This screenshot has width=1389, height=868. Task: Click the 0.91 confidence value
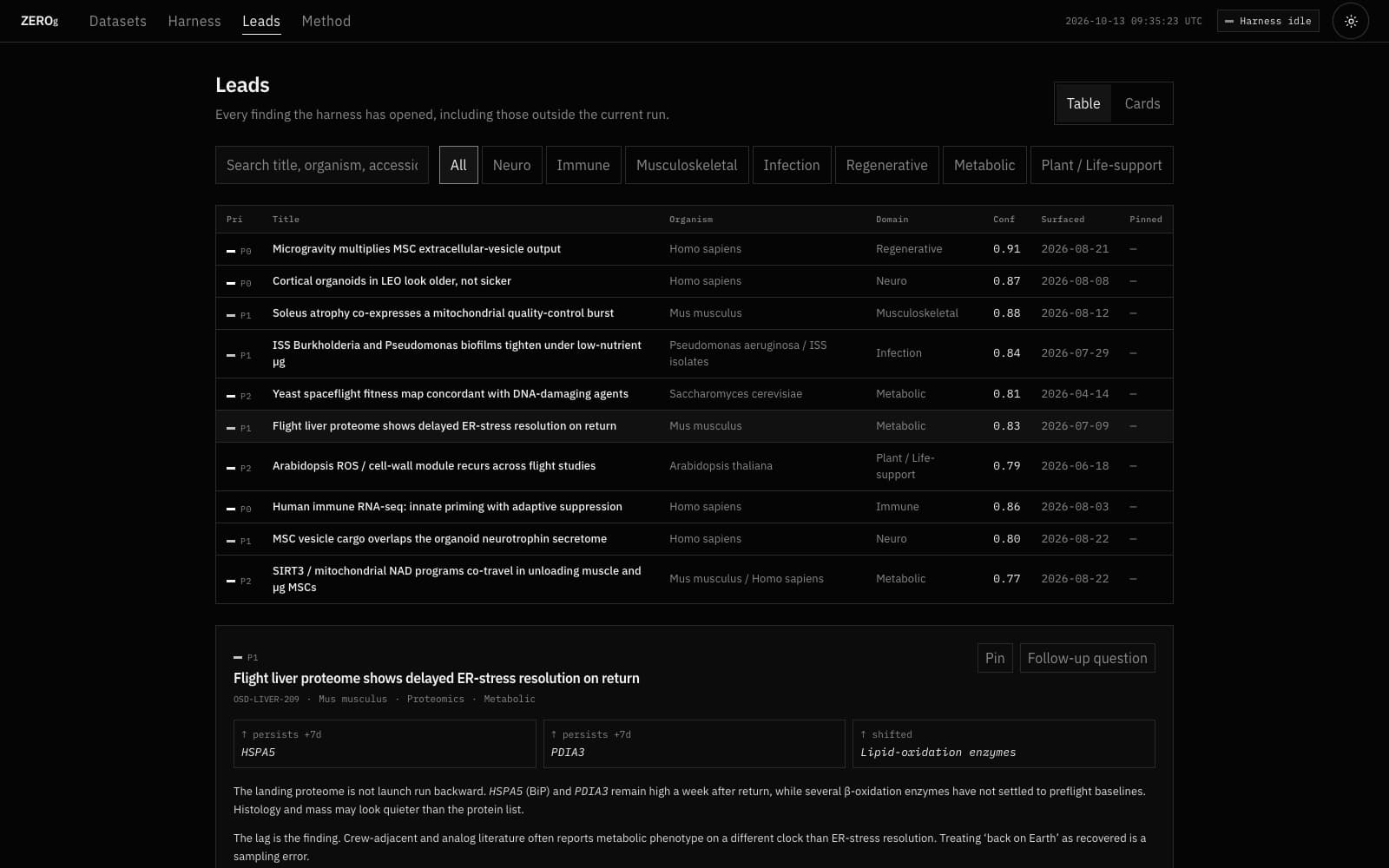pyautogui.click(x=1007, y=249)
